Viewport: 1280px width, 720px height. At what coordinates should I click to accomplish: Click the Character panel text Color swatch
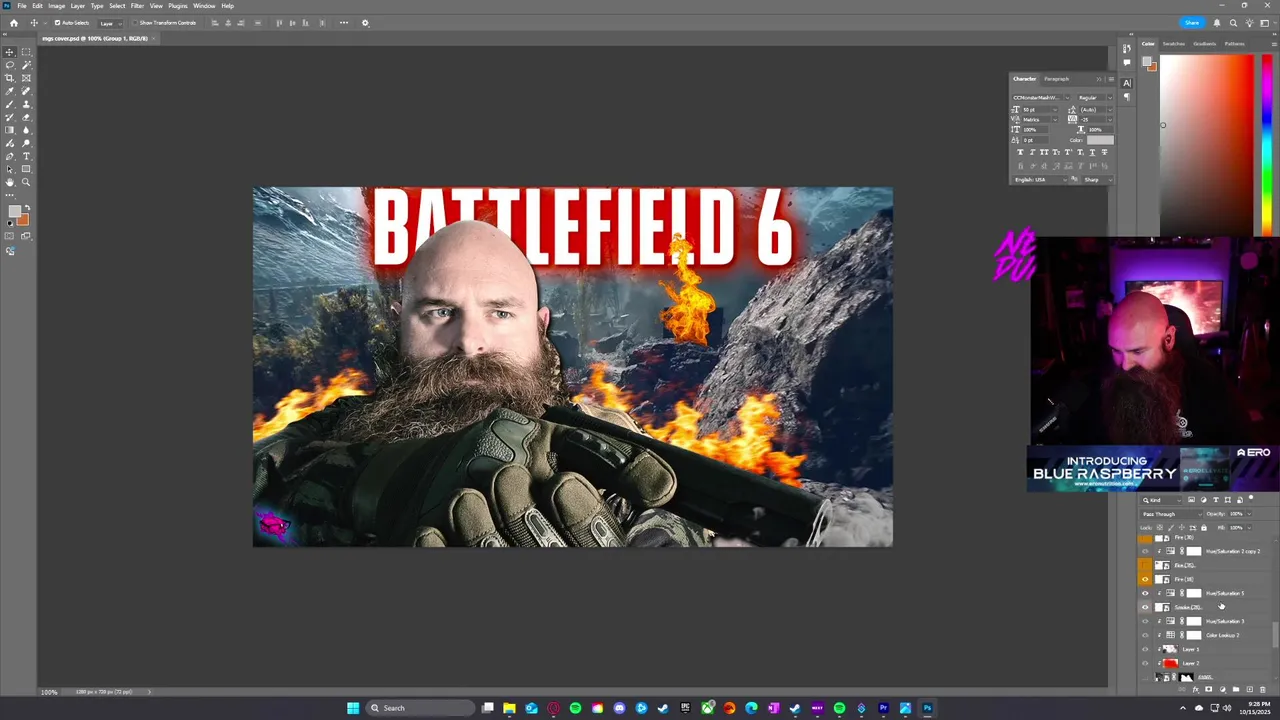1100,140
